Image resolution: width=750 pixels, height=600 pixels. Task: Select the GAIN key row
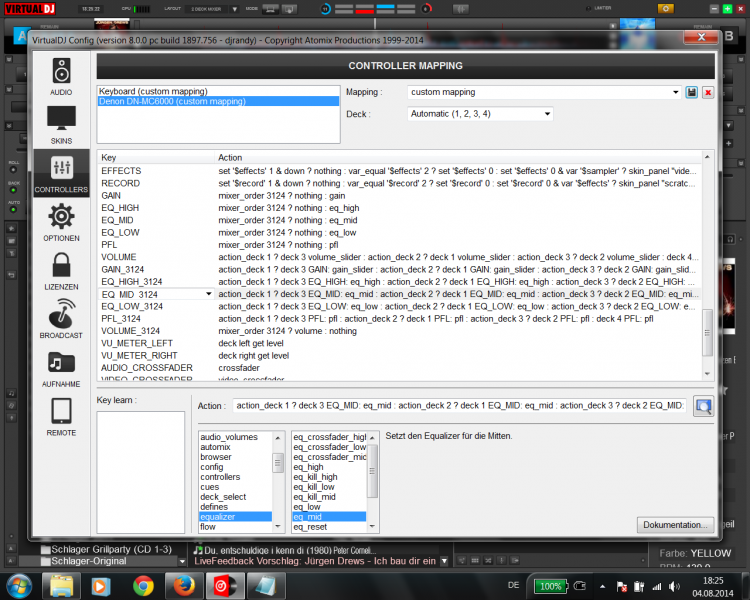(x=400, y=196)
